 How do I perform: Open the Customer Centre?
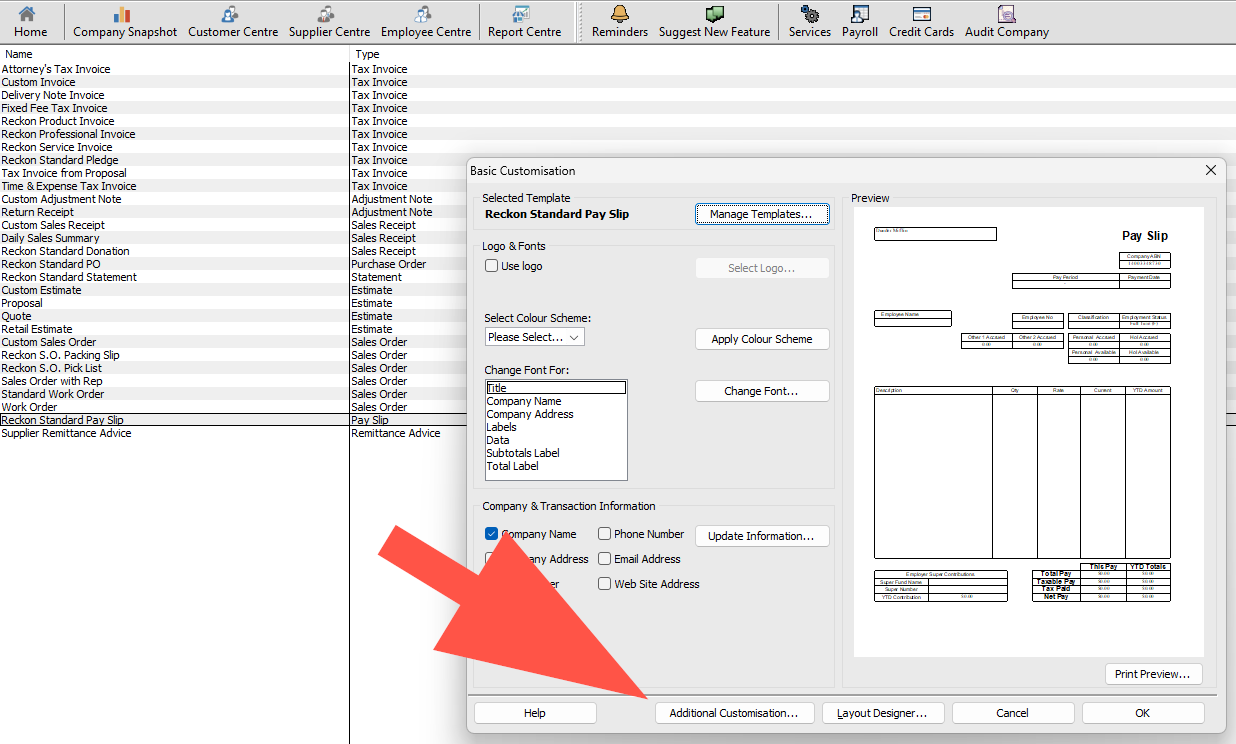pyautogui.click(x=233, y=21)
